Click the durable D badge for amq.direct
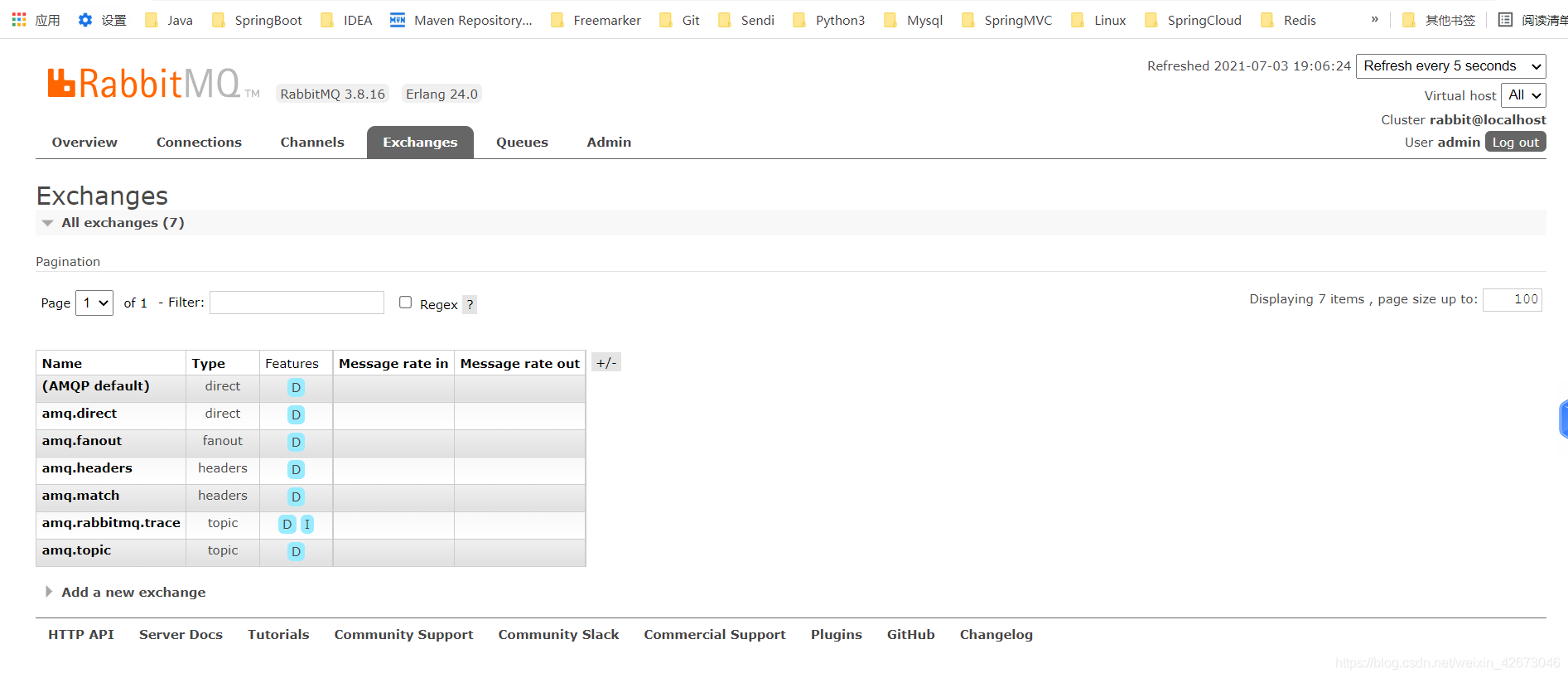The width and height of the screenshot is (1568, 678). [296, 414]
